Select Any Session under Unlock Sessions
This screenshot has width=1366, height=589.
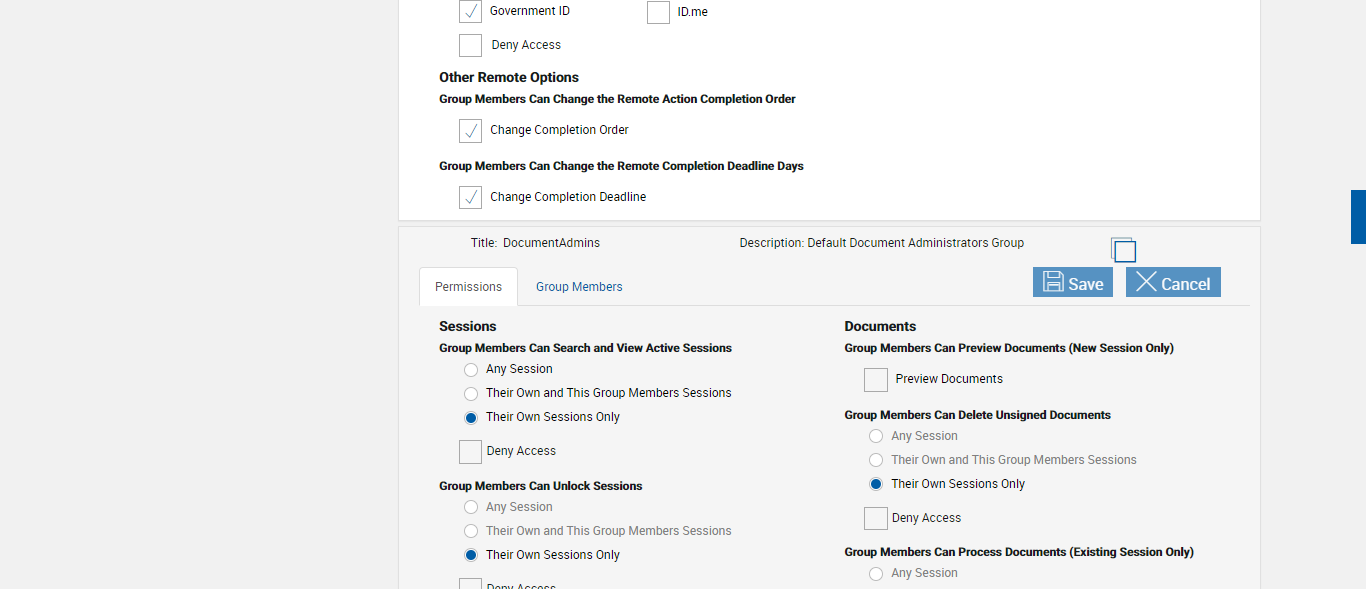coord(471,508)
